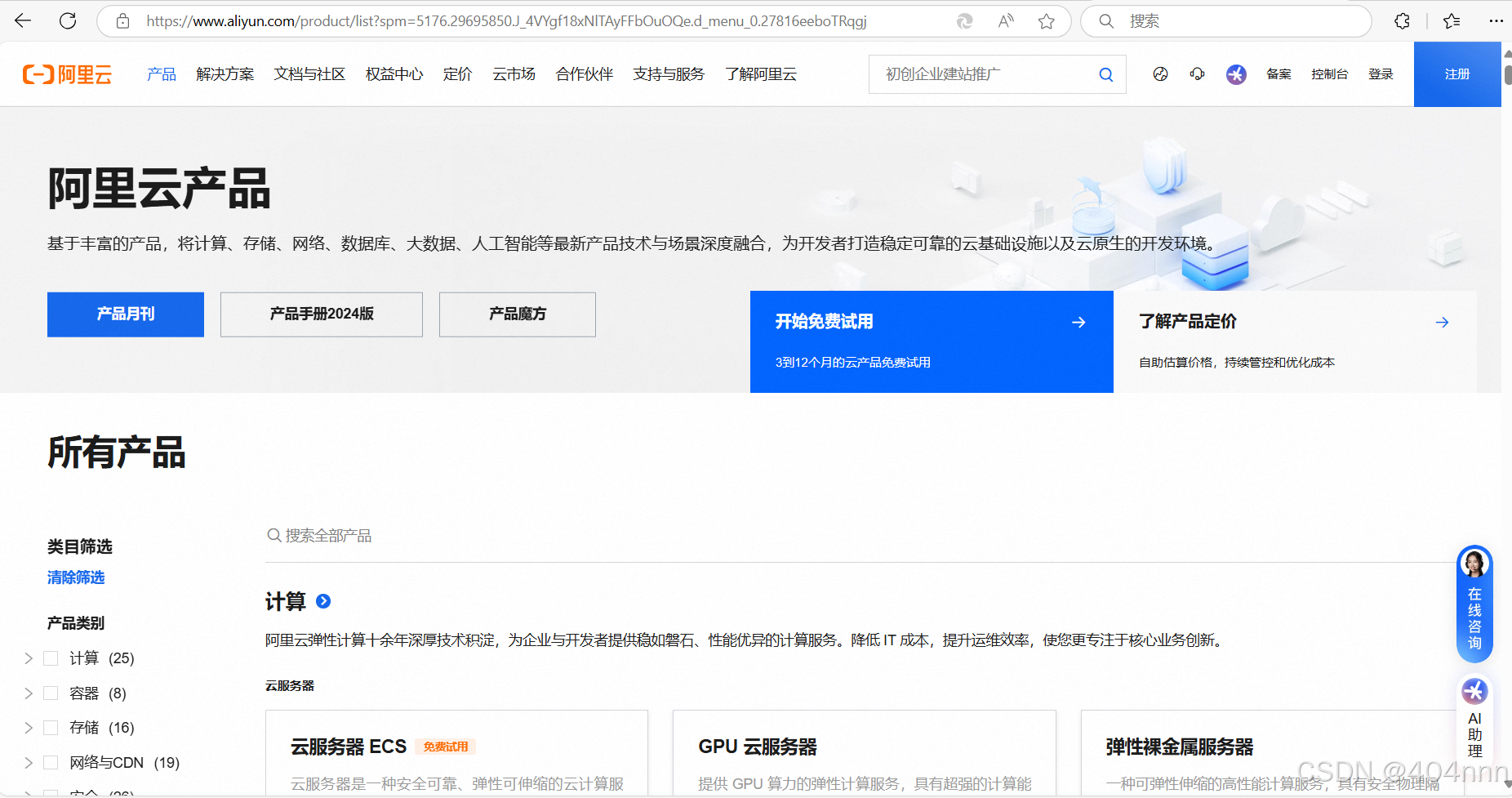The image size is (1512, 798).
Task: Click the browser address bar URL
Action: point(506,21)
